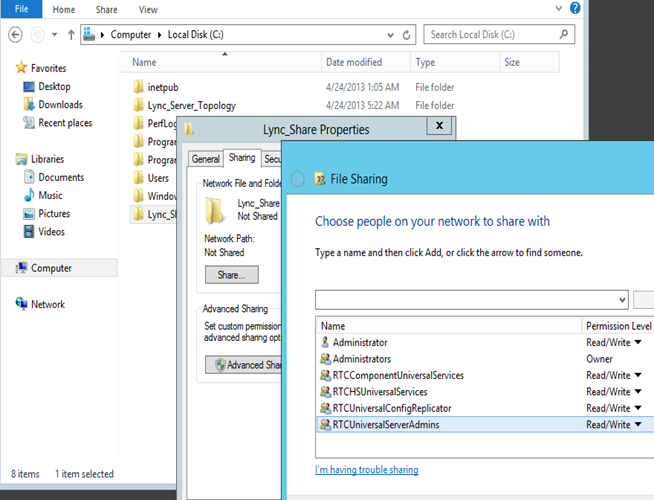
Task: Click Local Disk (C:) in address bar
Action: pos(195,35)
